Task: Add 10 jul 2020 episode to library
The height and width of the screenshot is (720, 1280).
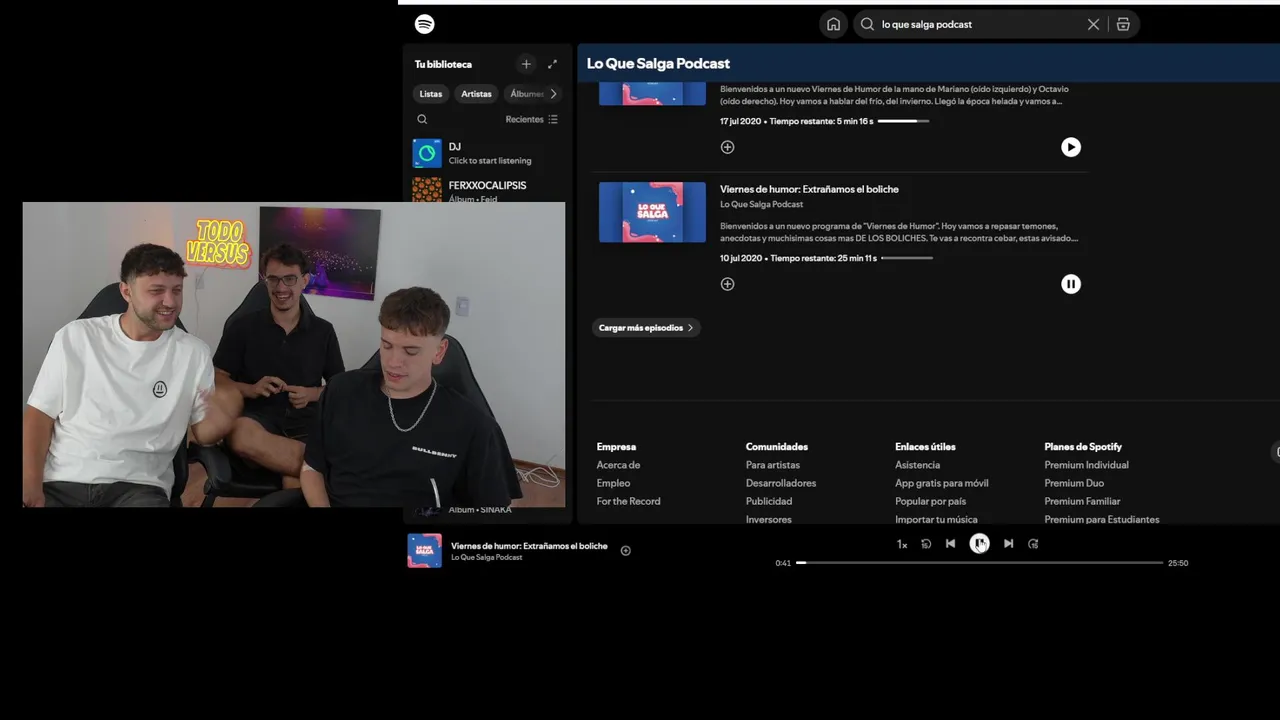Action: 727,284
